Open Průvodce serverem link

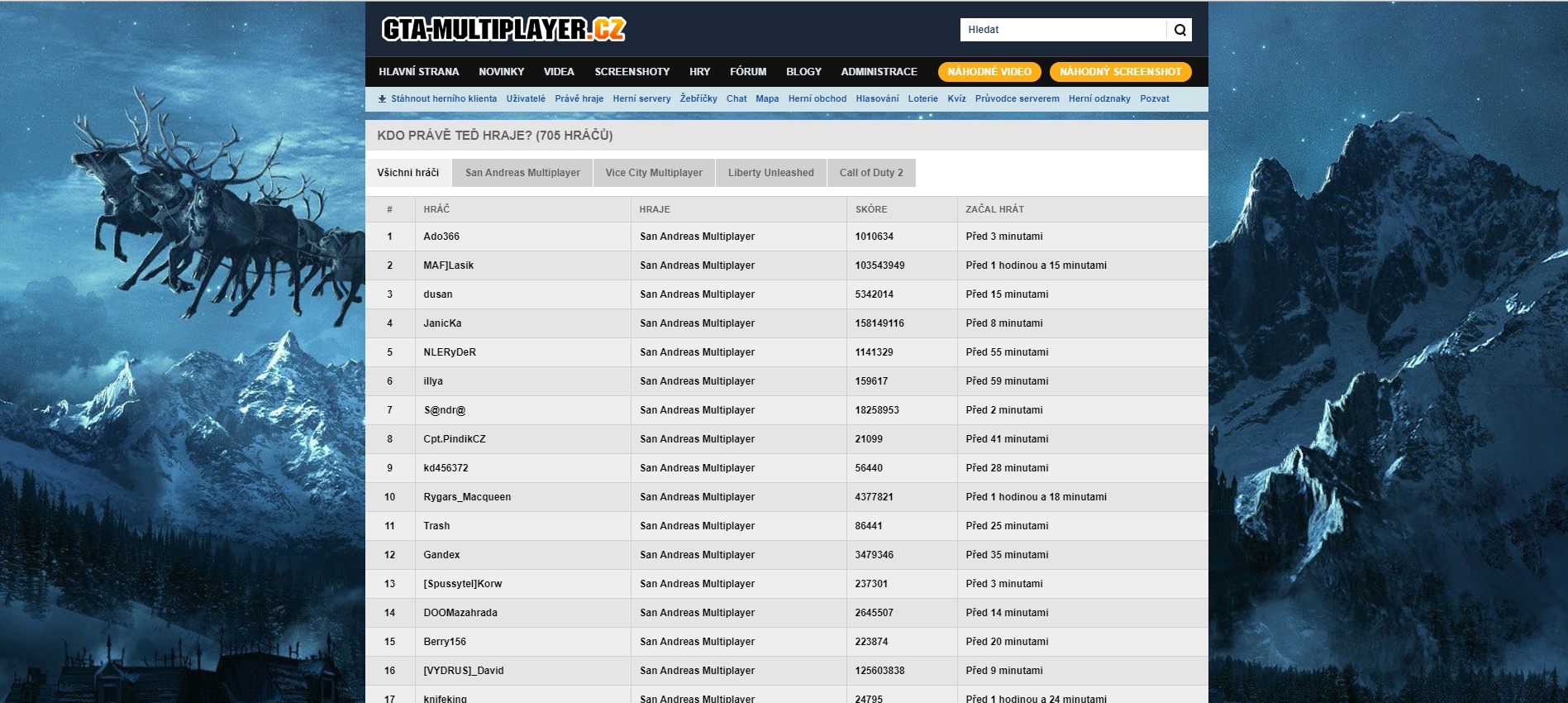point(1018,98)
